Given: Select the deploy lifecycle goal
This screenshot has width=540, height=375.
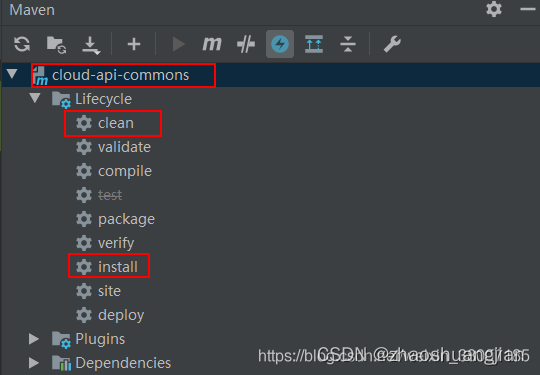Looking at the screenshot, I should click(121, 315).
